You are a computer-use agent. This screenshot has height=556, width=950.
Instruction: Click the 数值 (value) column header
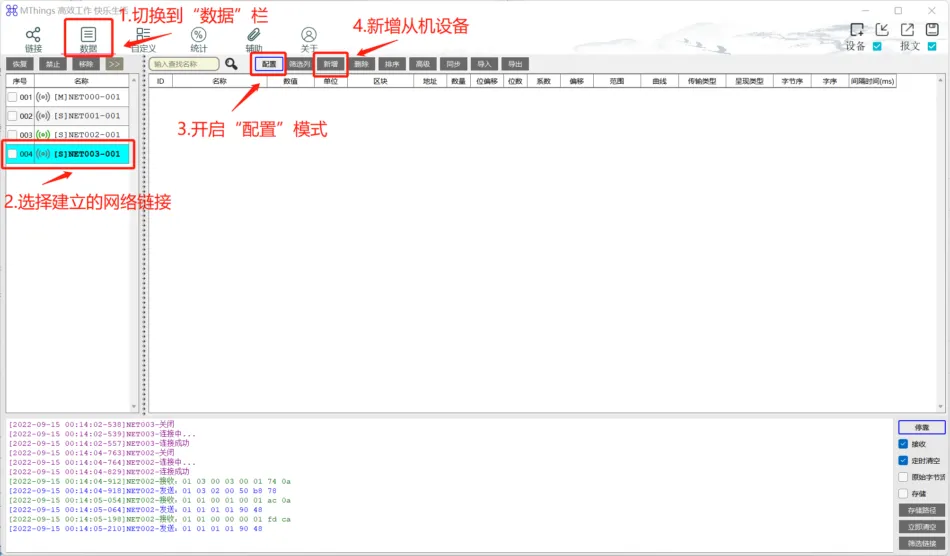[291, 81]
